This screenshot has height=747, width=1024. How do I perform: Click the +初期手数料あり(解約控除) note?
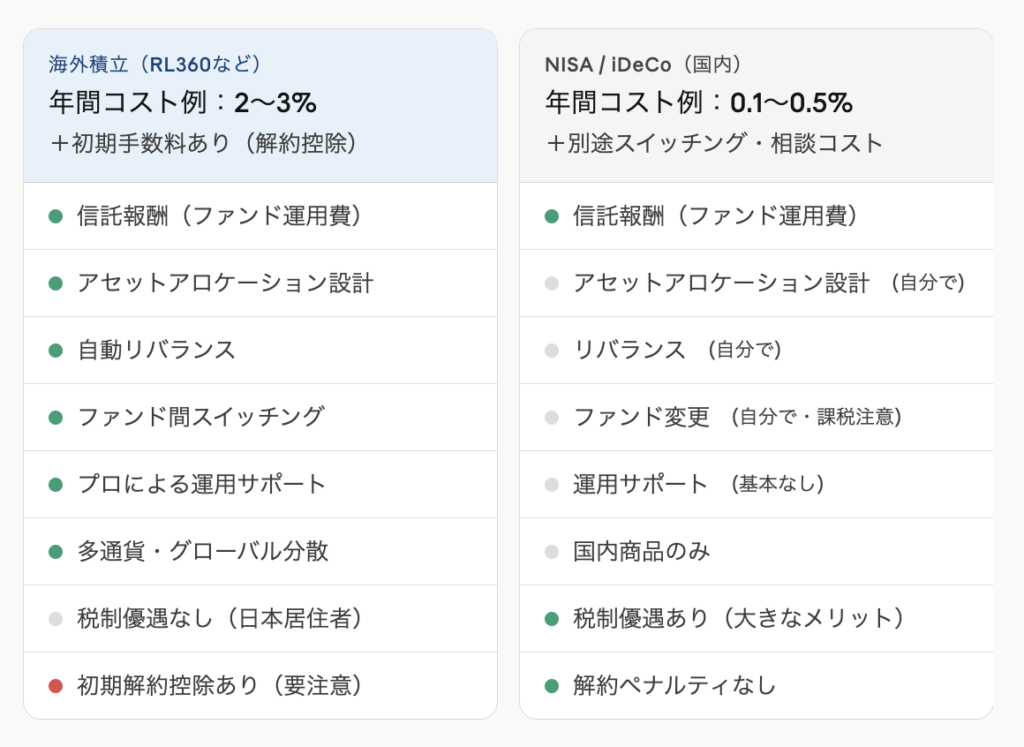[x=203, y=143]
